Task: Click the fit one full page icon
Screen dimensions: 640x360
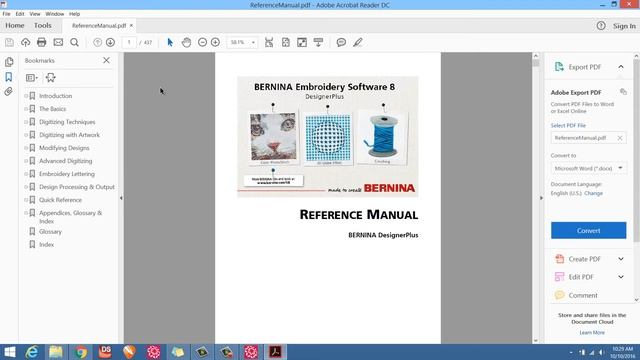Action: [286, 42]
